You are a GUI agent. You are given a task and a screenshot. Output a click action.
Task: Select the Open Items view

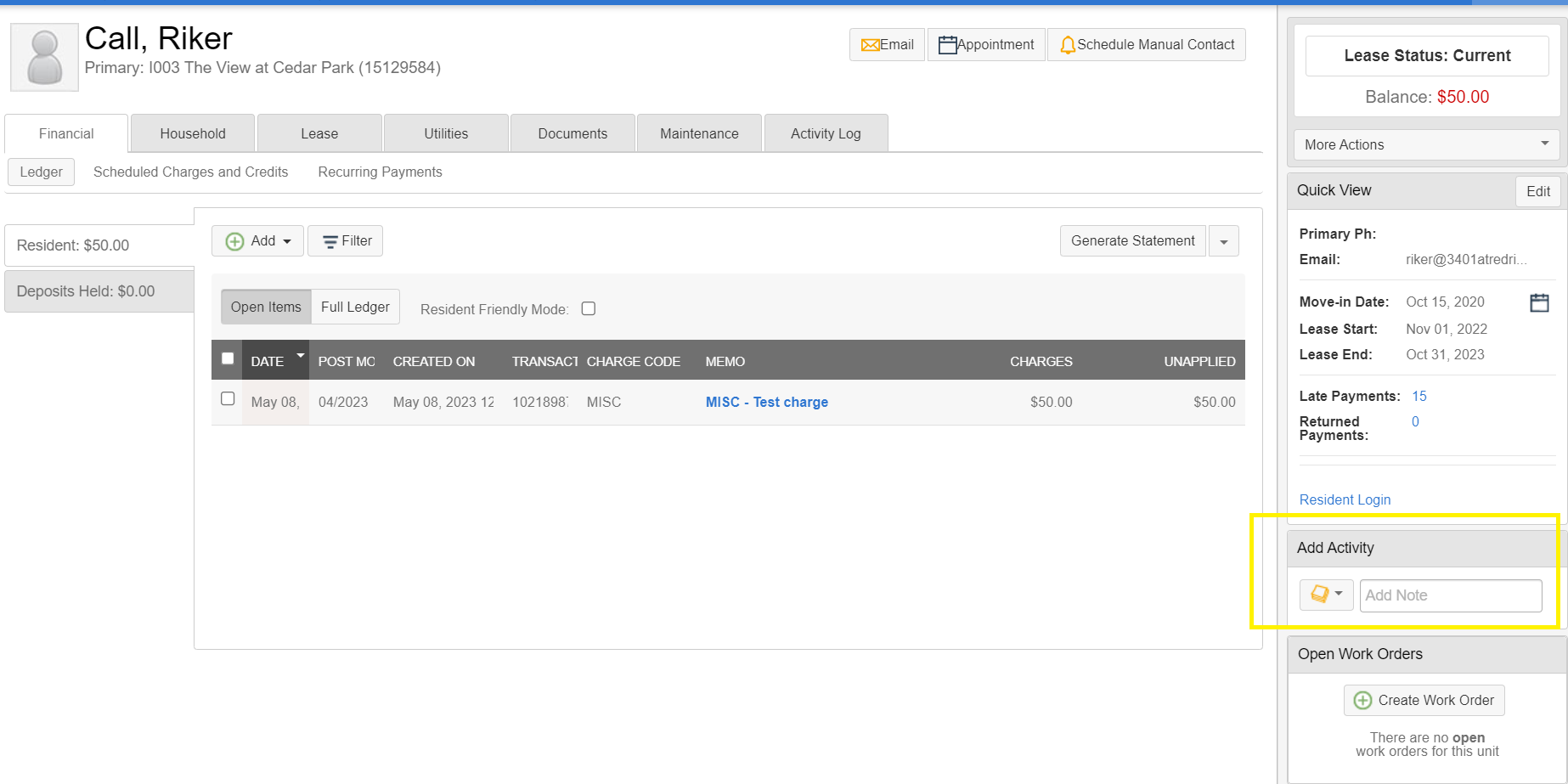click(x=266, y=307)
